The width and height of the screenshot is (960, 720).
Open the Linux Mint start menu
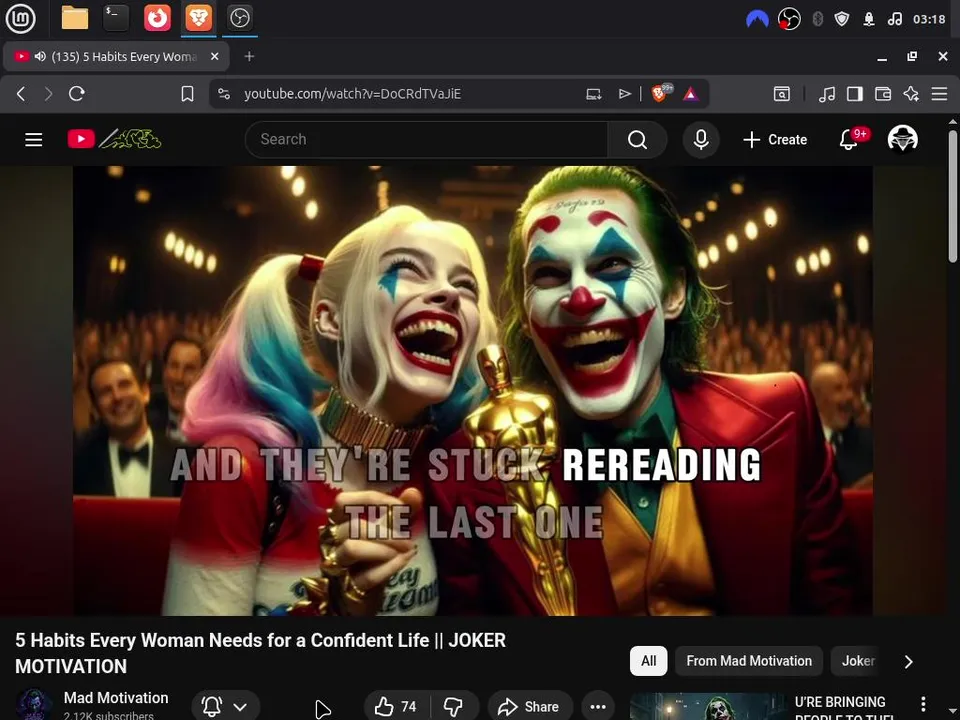tap(20, 18)
